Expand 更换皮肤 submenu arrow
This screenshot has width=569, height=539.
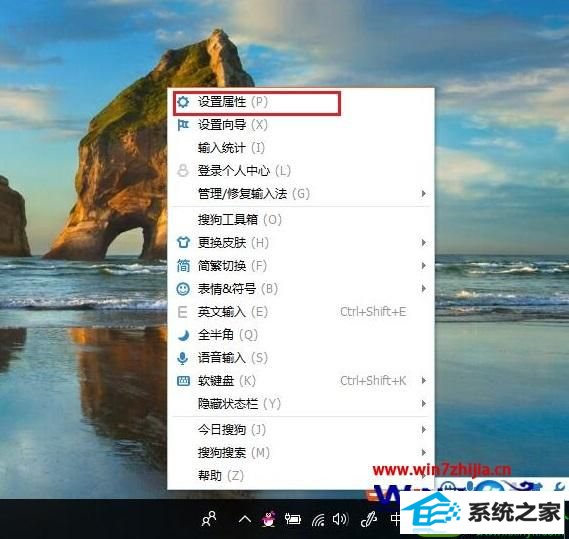pos(423,242)
